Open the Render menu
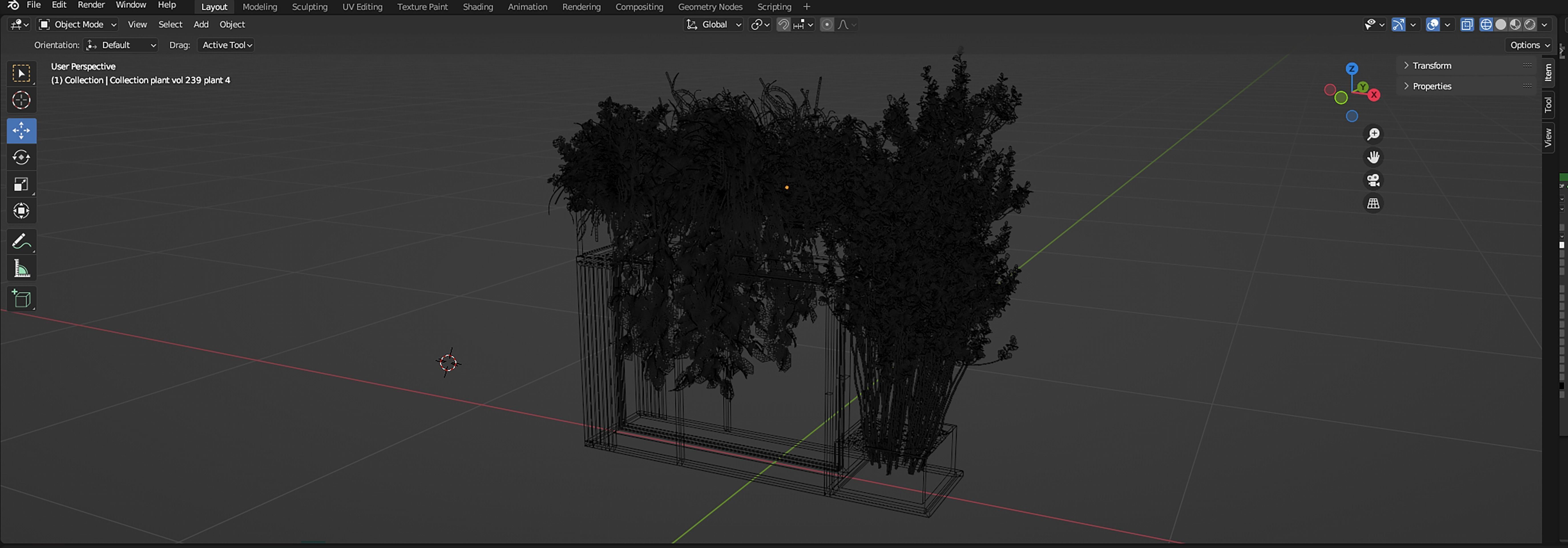Screen dimensions: 1568x548 click(x=91, y=5)
